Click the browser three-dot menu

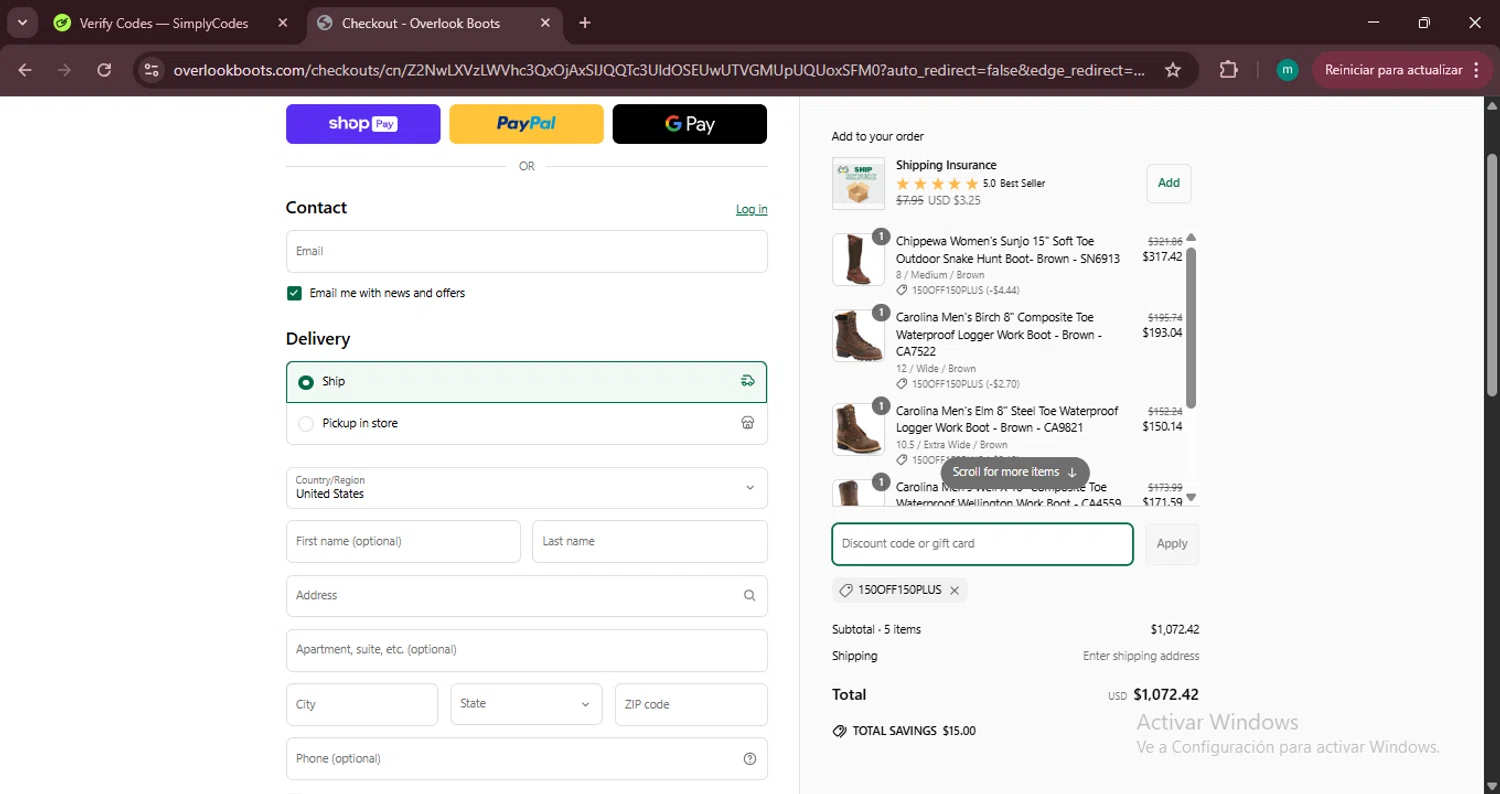pyautogui.click(x=1476, y=70)
